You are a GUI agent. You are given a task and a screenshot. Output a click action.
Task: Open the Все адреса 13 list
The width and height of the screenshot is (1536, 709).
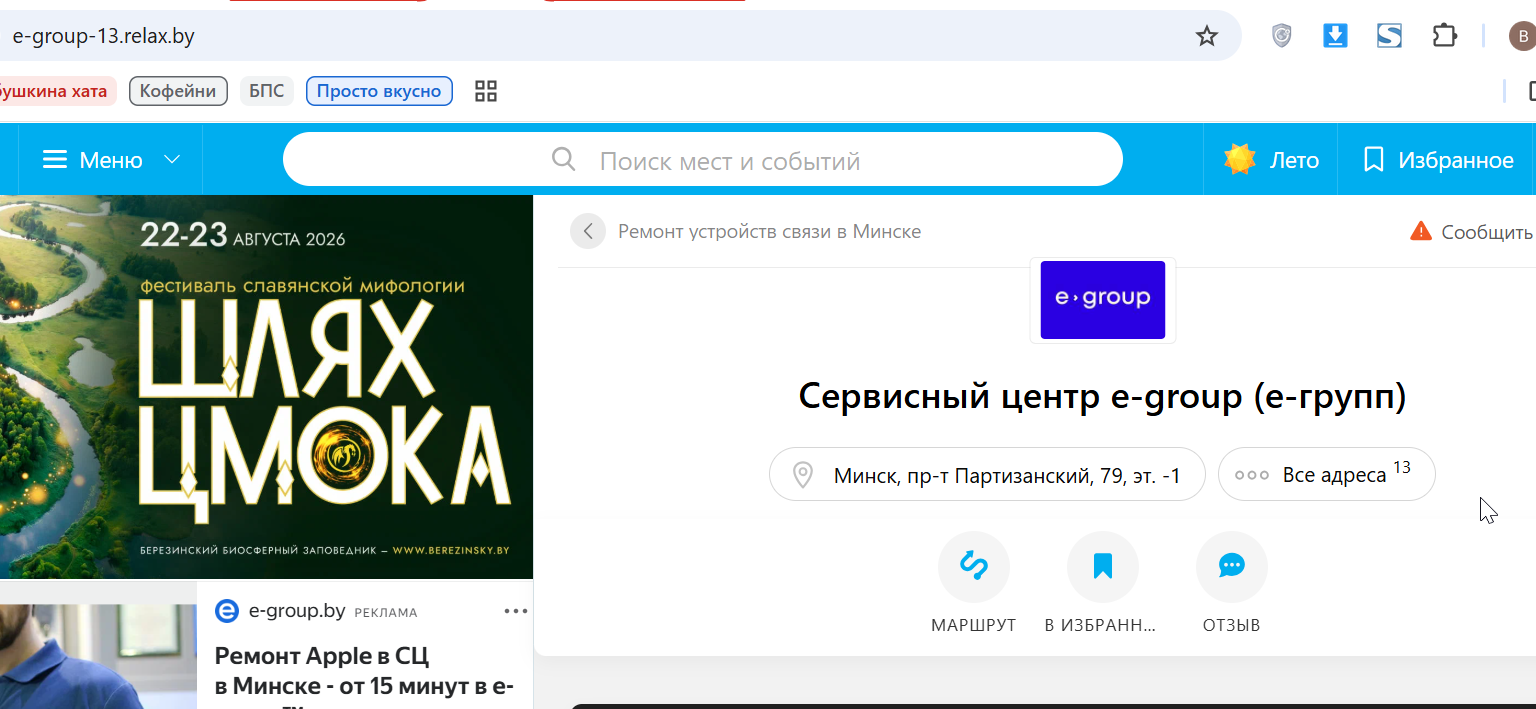(1327, 474)
